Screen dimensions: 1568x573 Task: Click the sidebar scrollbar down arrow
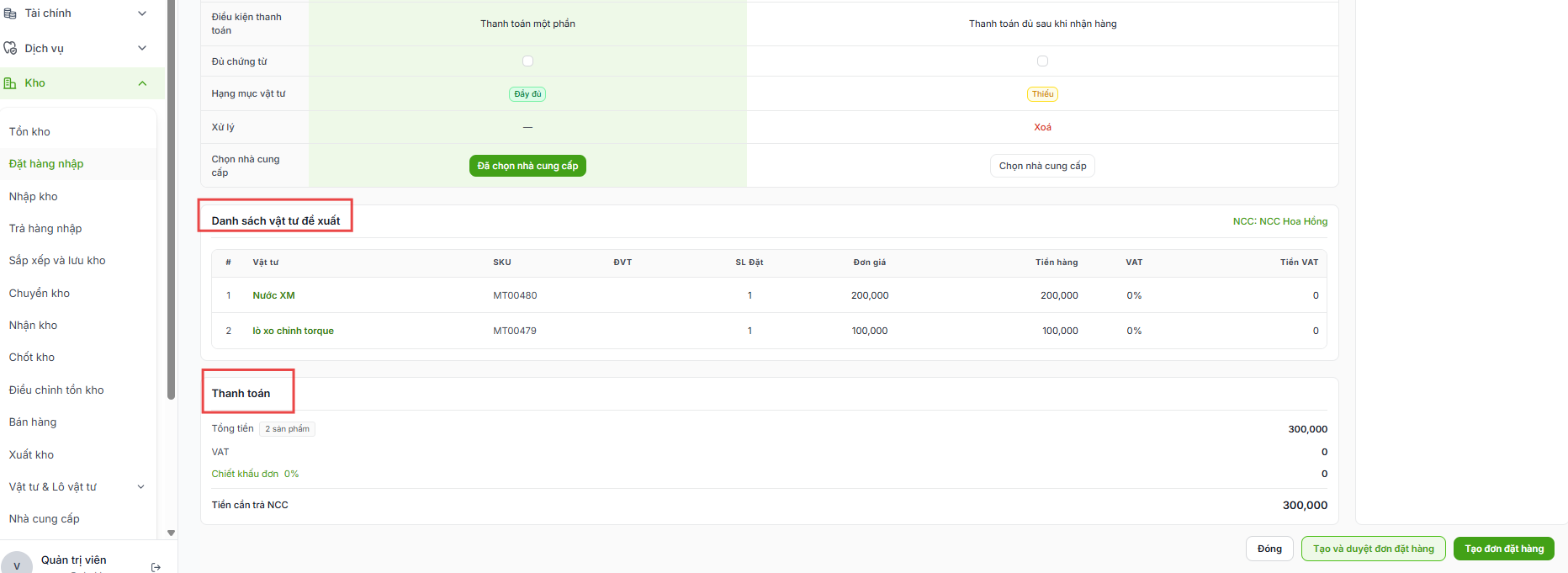172,533
